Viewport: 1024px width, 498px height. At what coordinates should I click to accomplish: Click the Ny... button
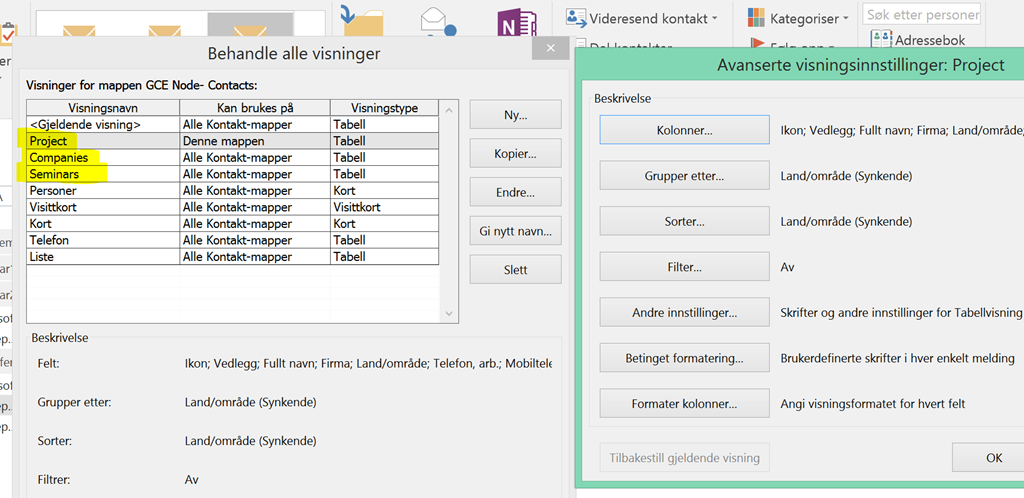coord(515,115)
